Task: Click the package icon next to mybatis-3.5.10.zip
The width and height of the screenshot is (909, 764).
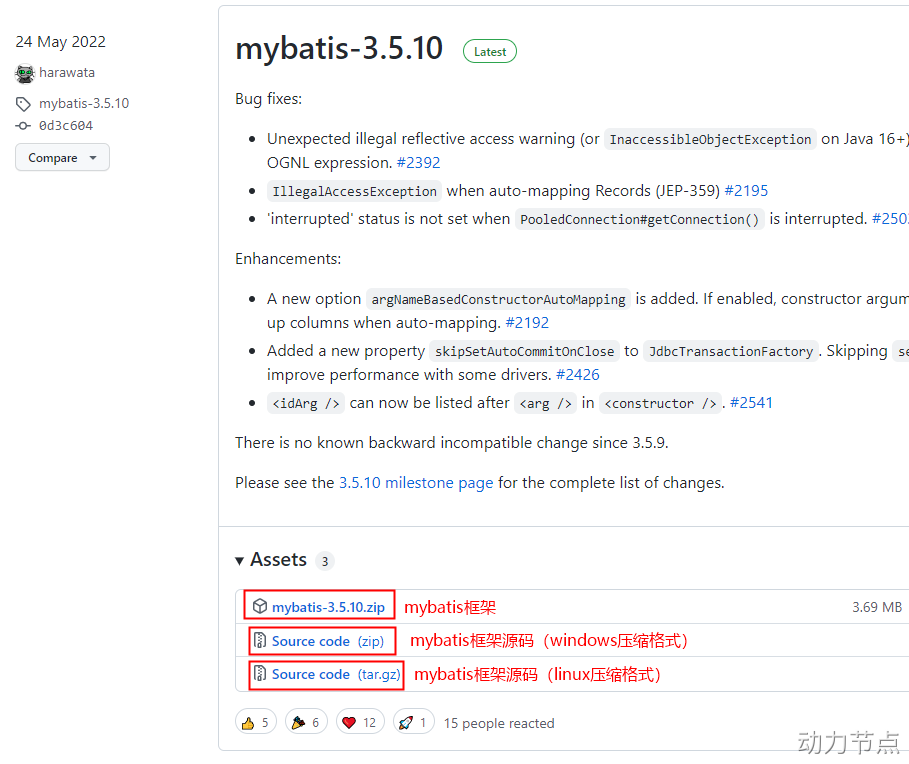Action: pyautogui.click(x=260, y=606)
